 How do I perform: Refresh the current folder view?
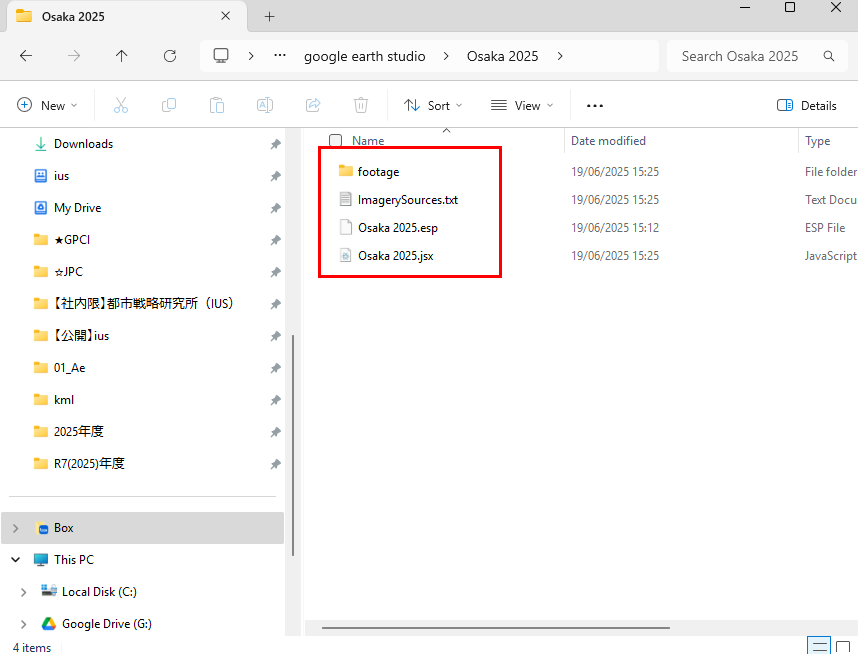pos(170,56)
